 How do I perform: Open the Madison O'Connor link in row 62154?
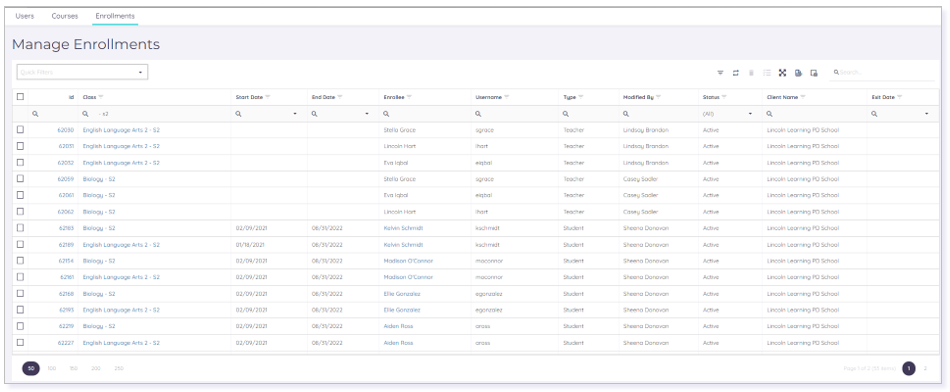pyautogui.click(x=408, y=261)
